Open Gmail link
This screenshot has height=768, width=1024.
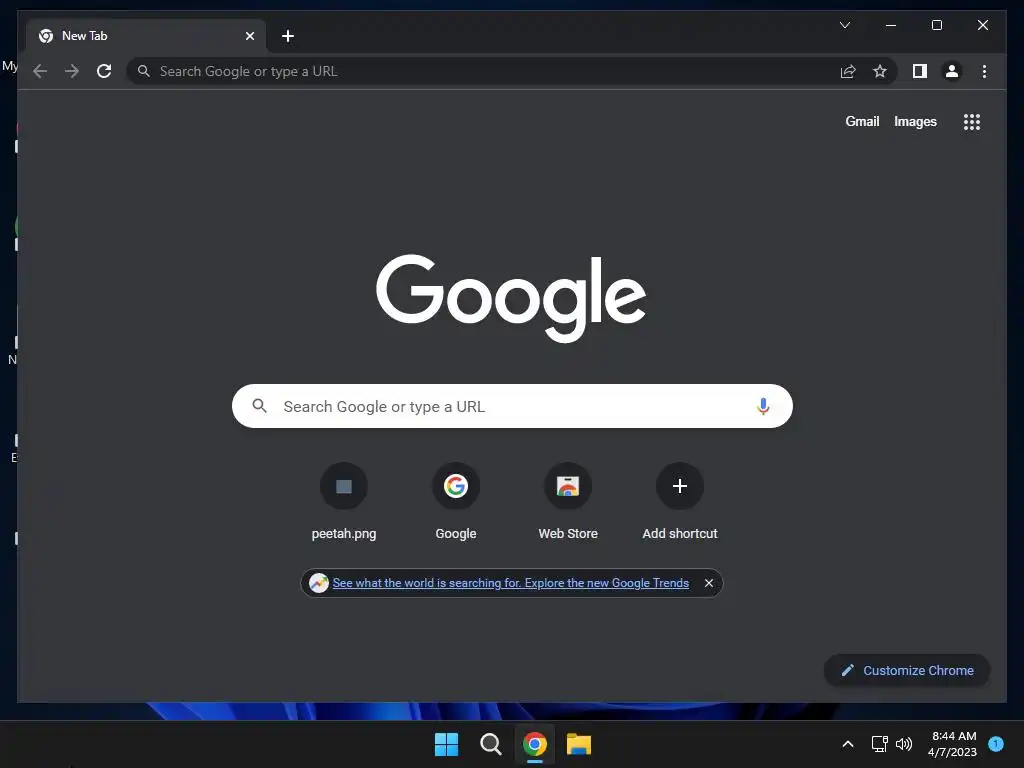tap(862, 121)
